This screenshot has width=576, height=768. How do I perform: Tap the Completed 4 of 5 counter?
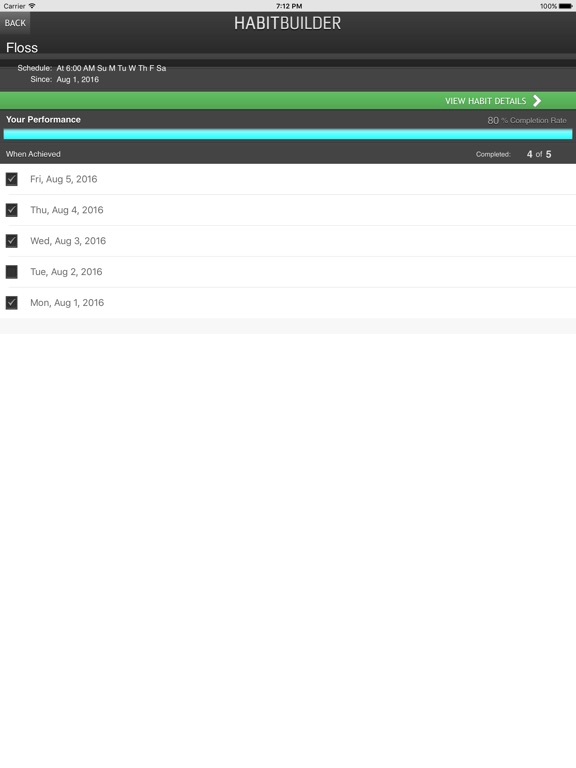513,154
